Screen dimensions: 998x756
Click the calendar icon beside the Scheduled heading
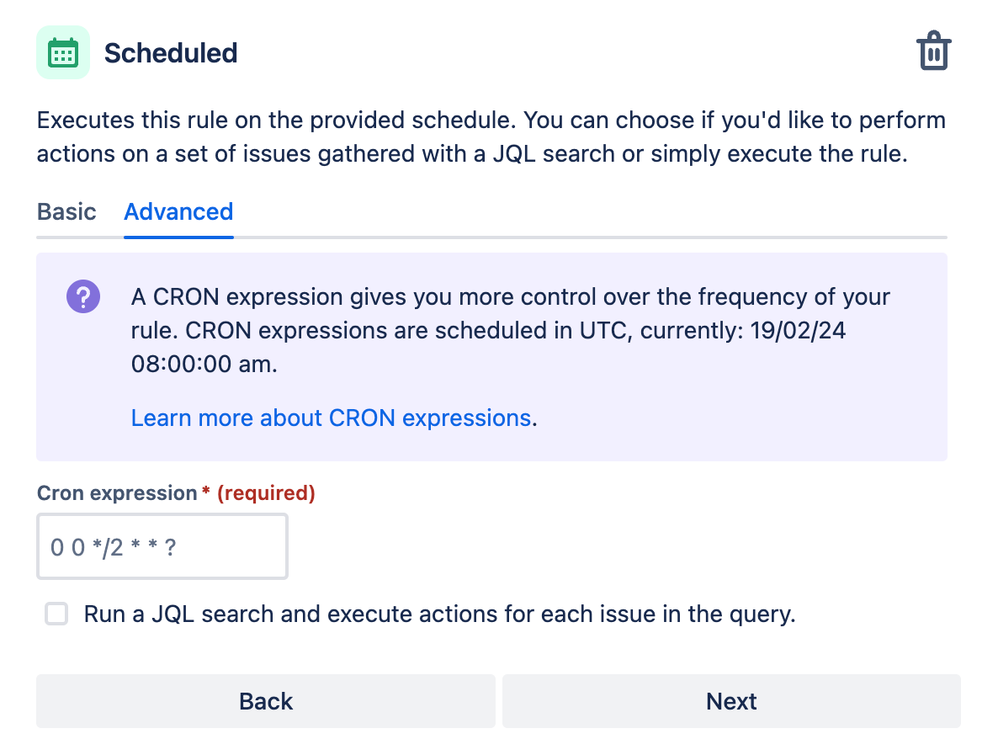point(62,51)
